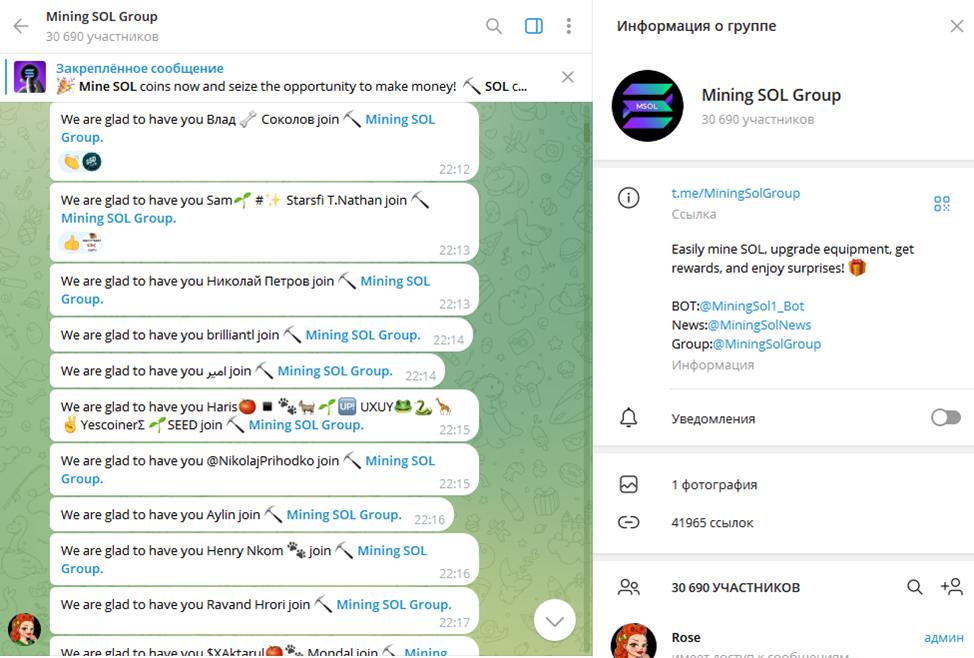
Task: Open Mining SOL Group link in Влад Соколов message
Action: coord(400,119)
